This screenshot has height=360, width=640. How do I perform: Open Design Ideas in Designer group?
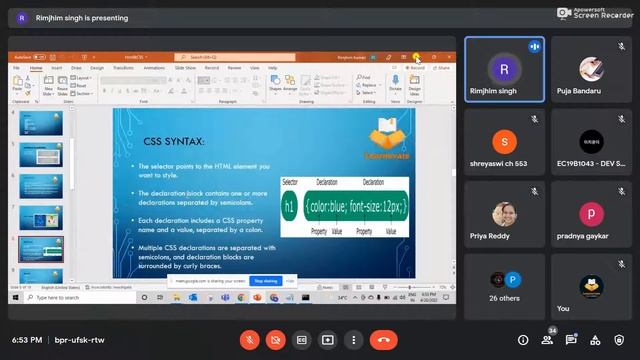click(414, 85)
